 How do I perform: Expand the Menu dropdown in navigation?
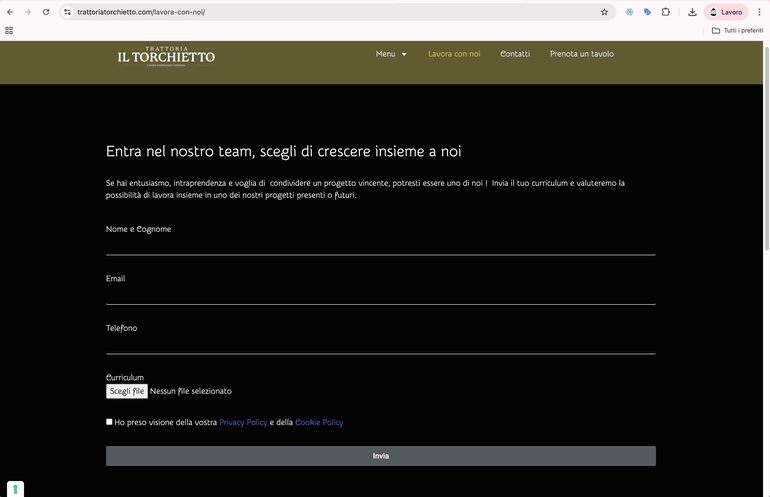[x=391, y=54]
